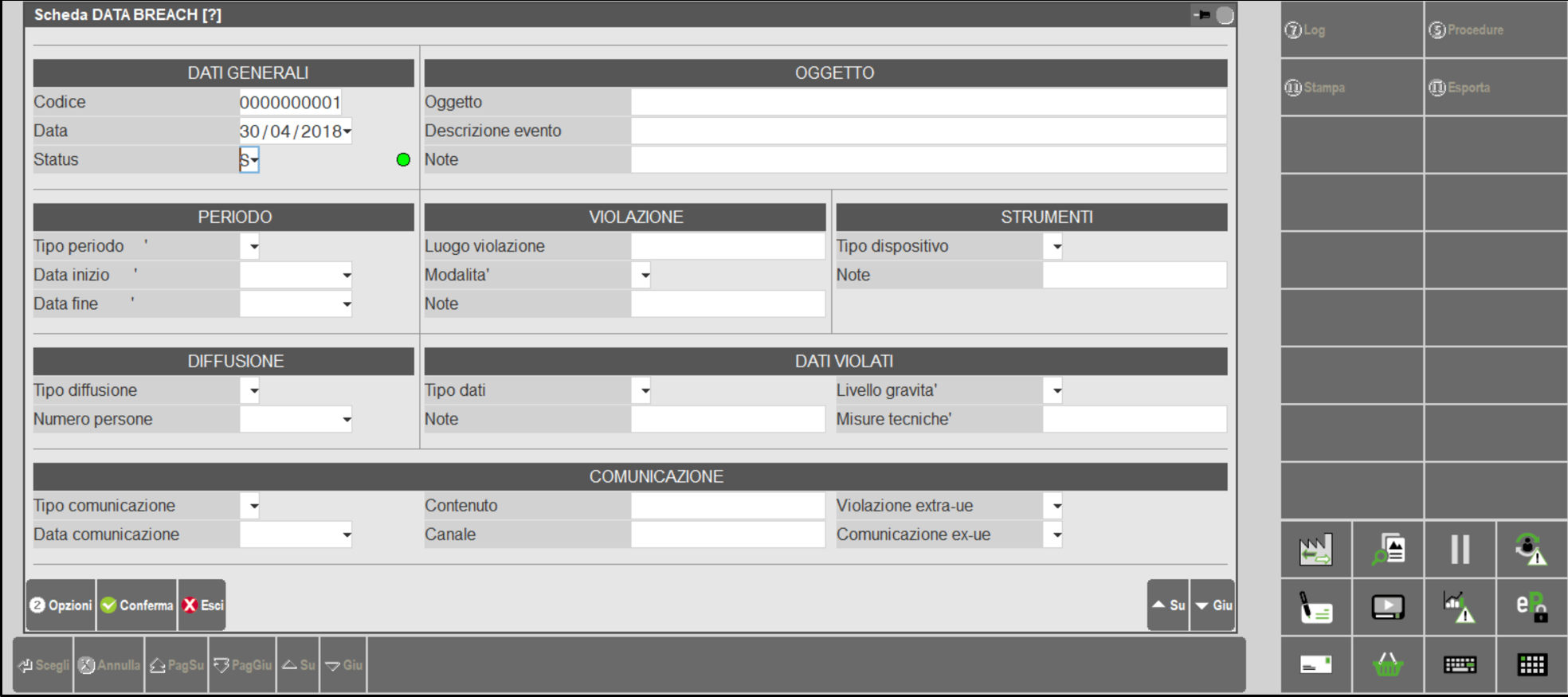1568x697 pixels.
Task: Click the eP padlock icon
Action: point(1531,607)
